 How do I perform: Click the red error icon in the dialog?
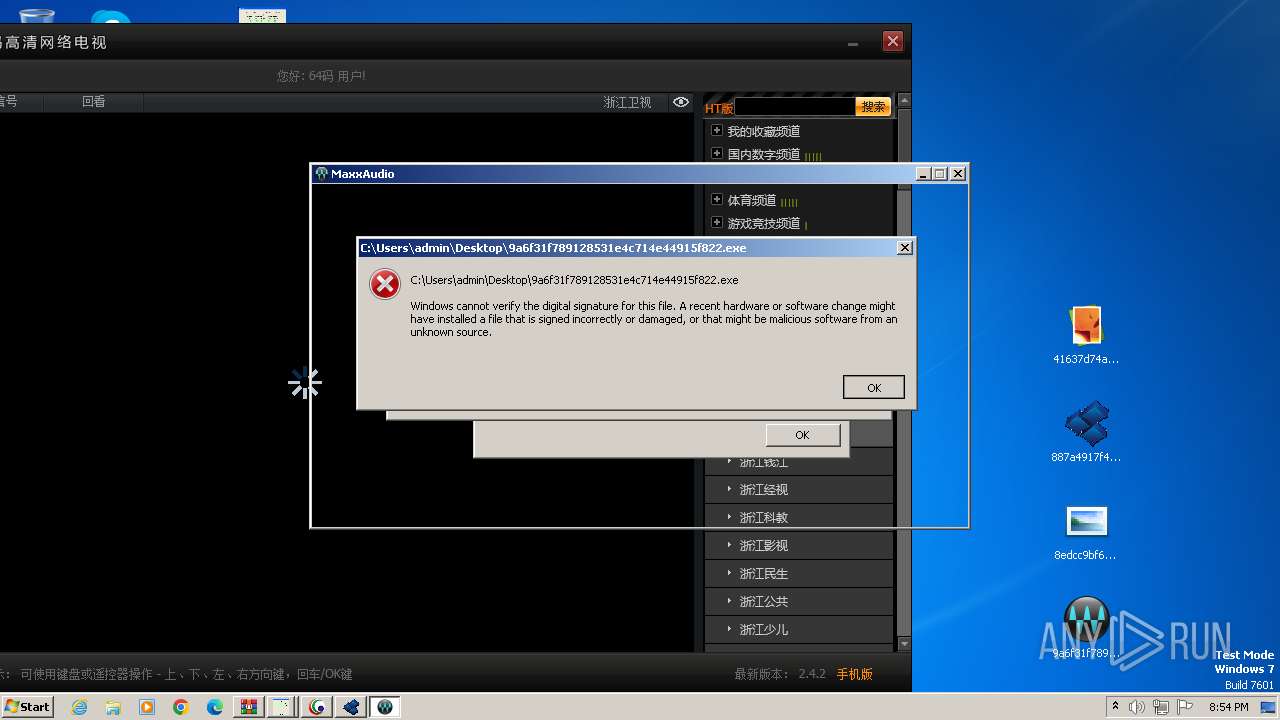(x=384, y=284)
